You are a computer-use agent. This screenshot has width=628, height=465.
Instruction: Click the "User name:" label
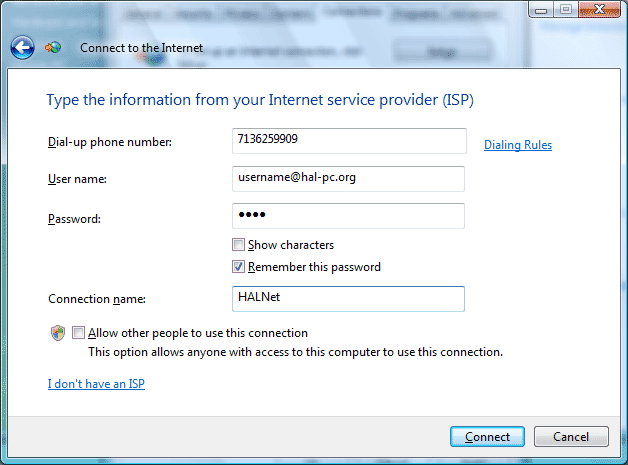[77, 179]
